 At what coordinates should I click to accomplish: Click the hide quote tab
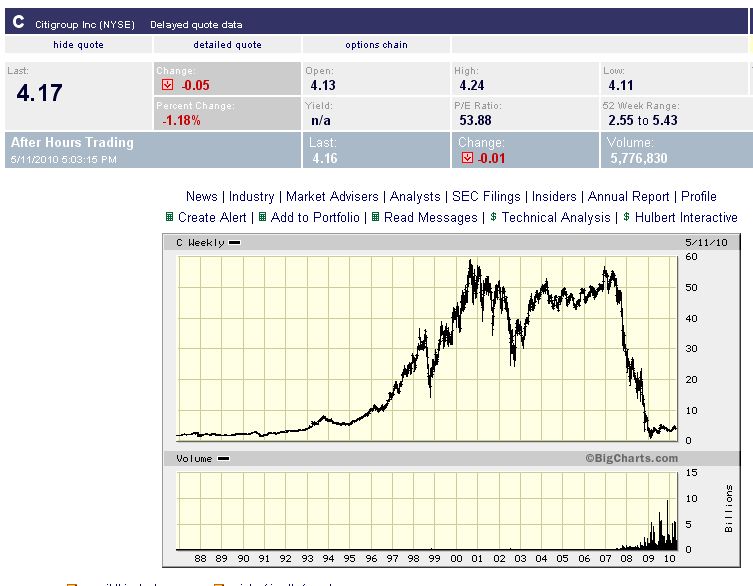78,45
